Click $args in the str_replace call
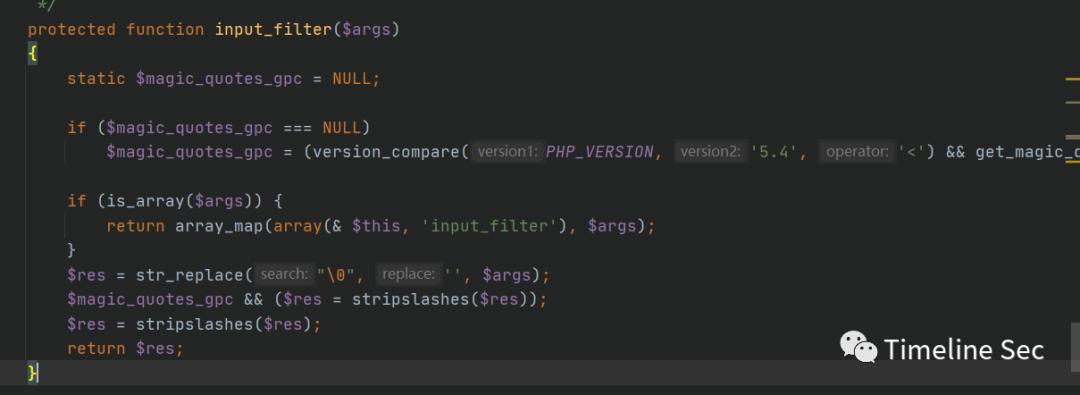Screen dimensions: 1080x395 click(x=507, y=276)
